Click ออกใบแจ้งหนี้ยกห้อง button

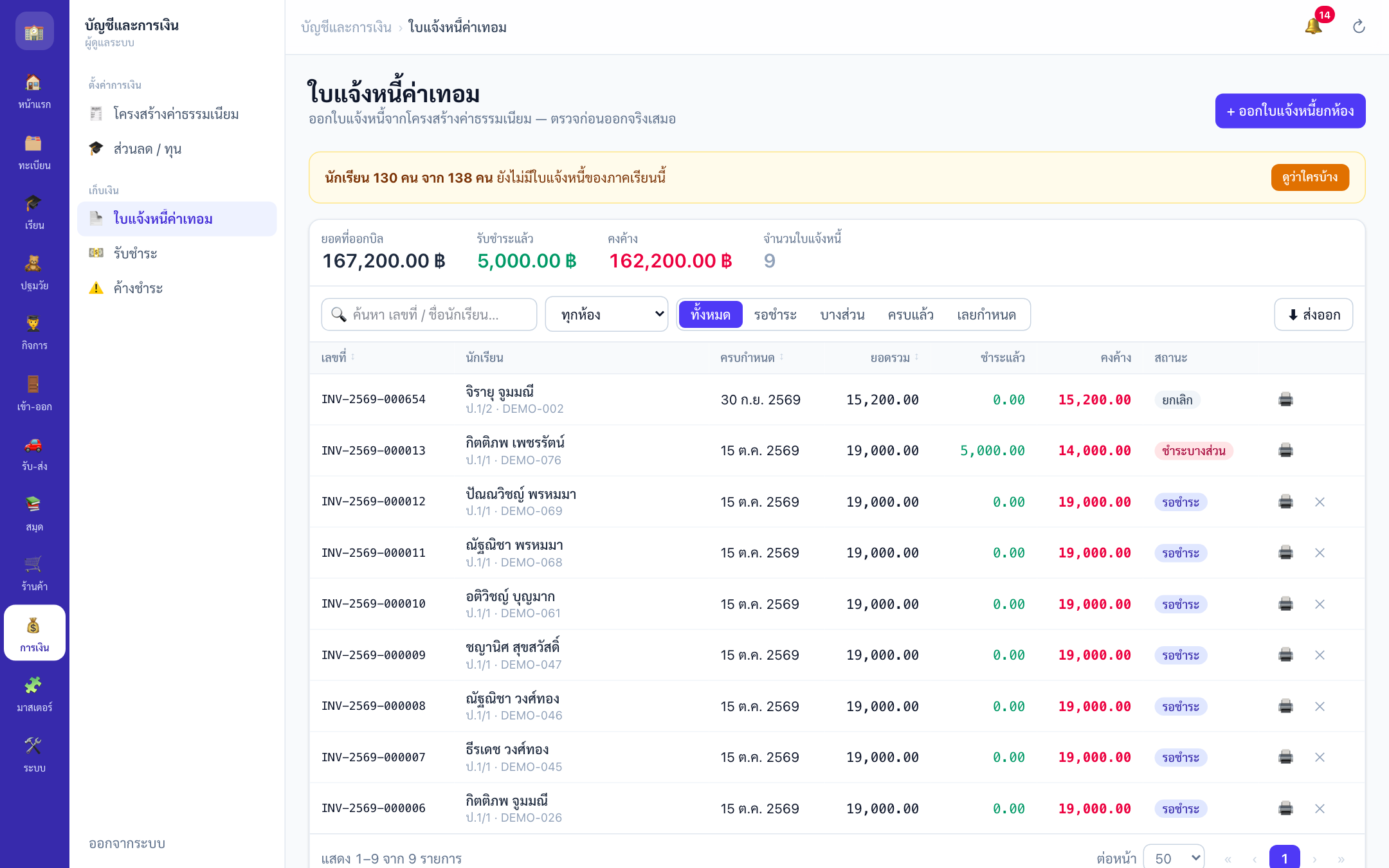pos(1290,111)
